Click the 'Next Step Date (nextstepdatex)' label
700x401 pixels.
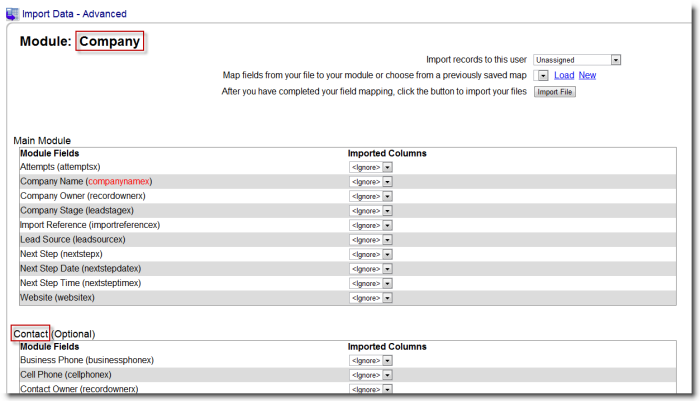point(80,268)
